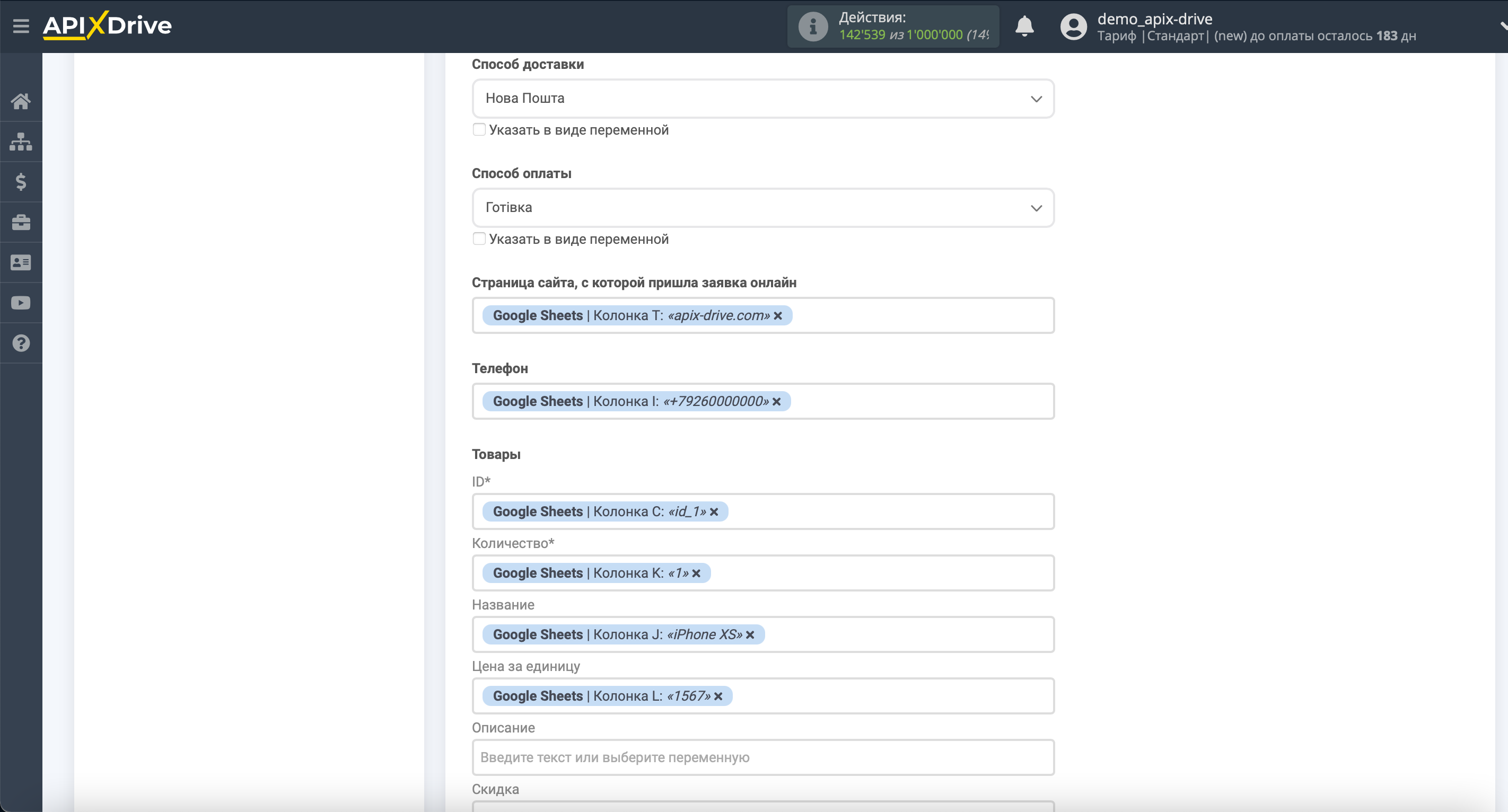Click the Товары section heading

[x=496, y=455]
